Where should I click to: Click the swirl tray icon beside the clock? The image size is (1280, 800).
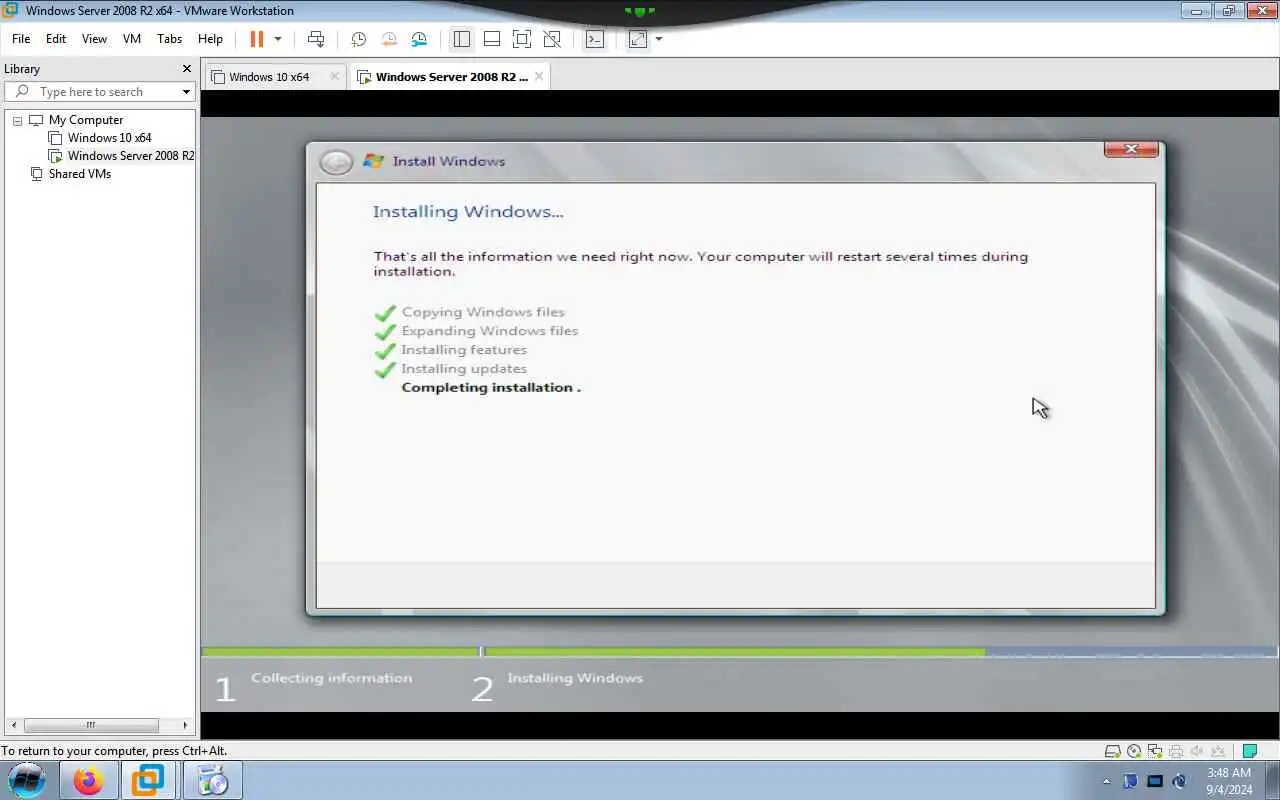pyautogui.click(x=1179, y=781)
